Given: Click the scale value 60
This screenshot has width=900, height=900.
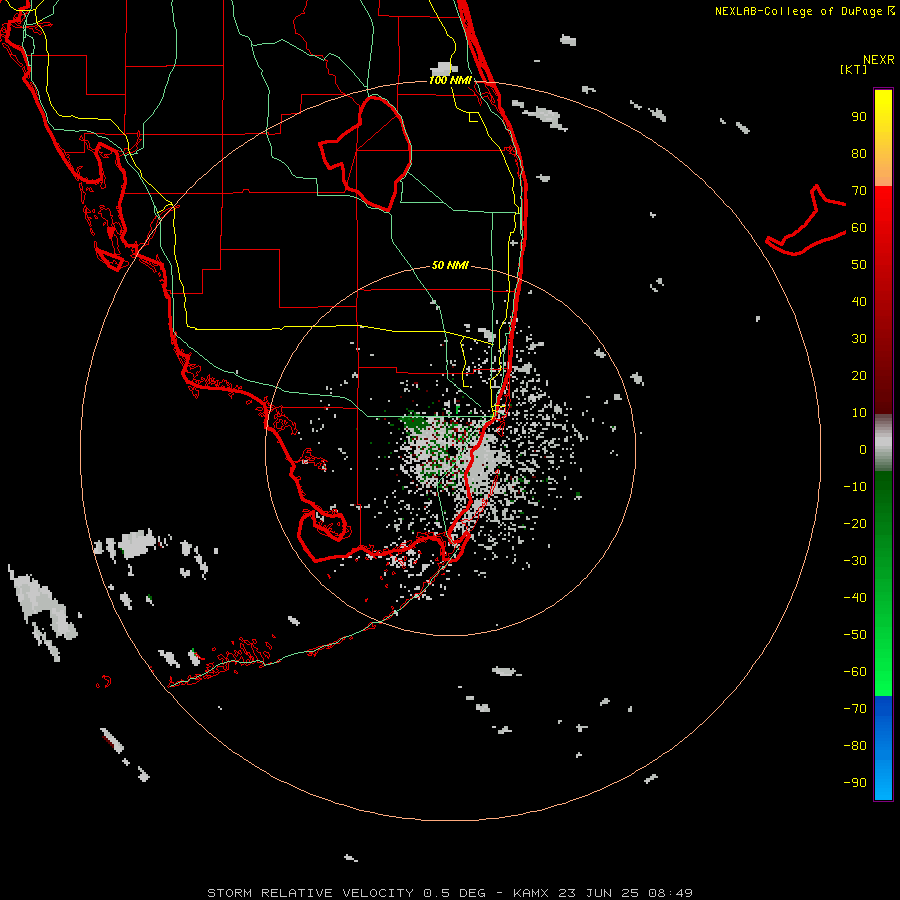Looking at the screenshot, I should click(859, 227).
